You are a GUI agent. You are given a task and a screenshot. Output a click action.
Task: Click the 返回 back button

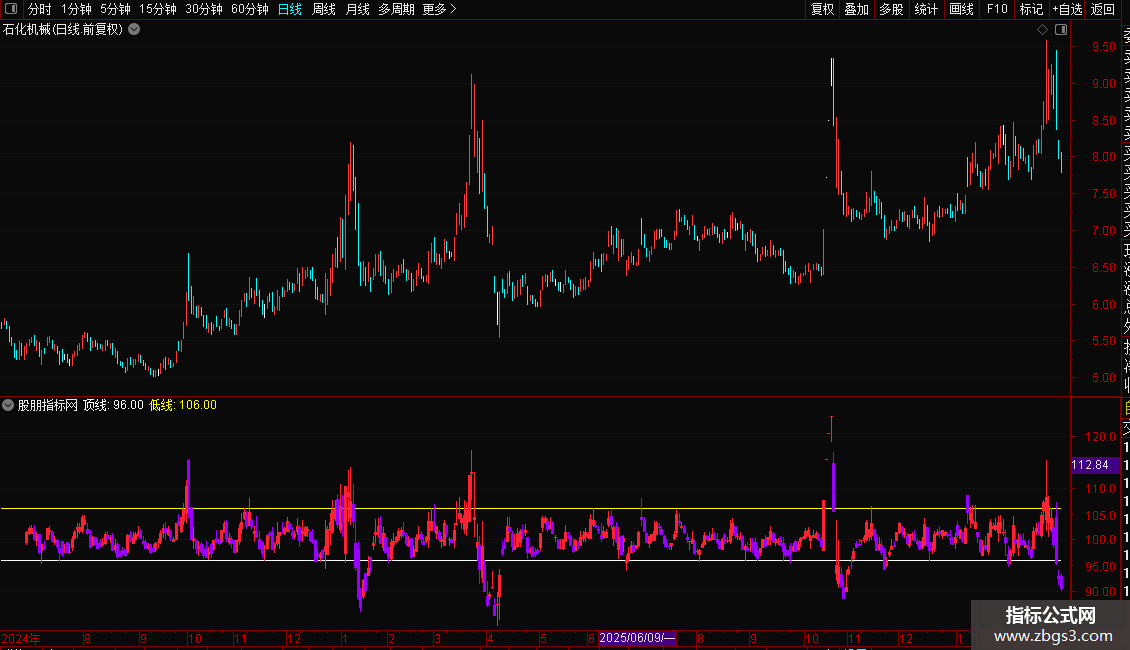(1103, 9)
